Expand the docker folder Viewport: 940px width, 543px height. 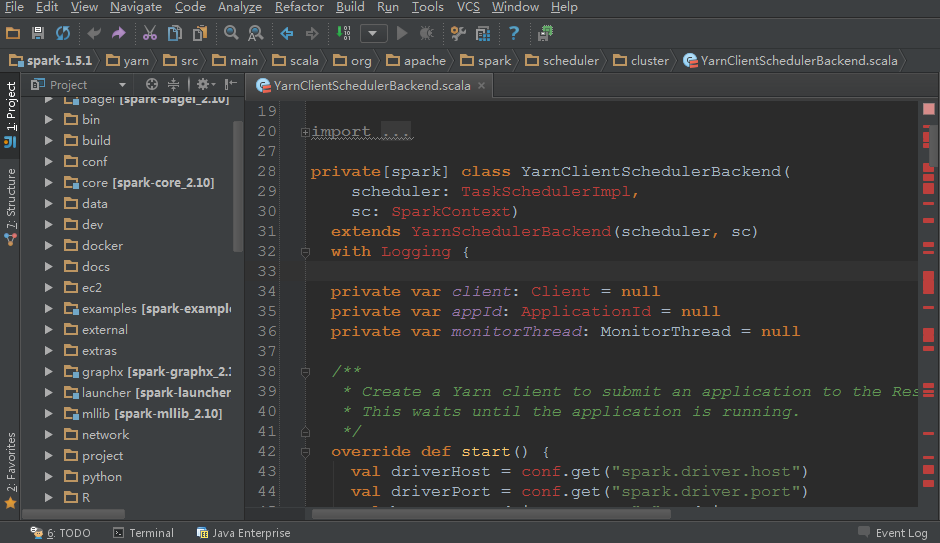pos(49,245)
